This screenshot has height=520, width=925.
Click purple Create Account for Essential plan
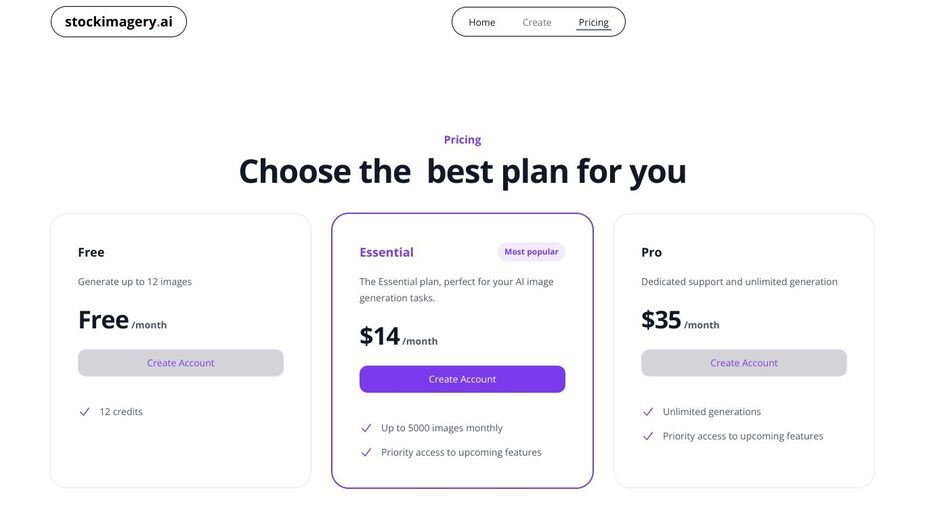462,379
